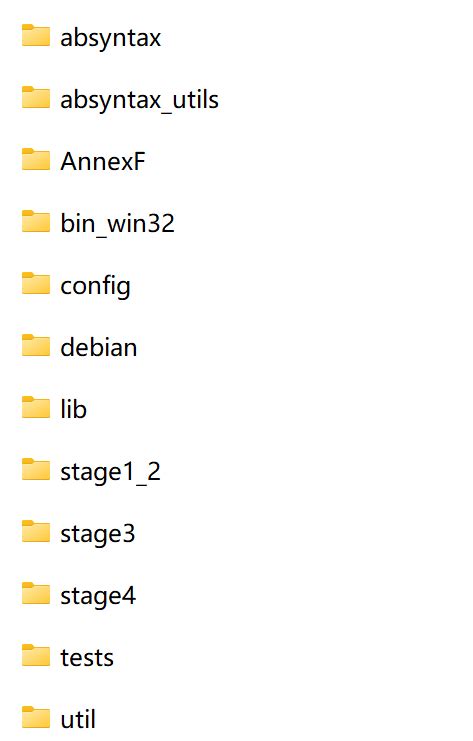Click the absyntax folder icon
473x741 pixels.
click(x=36, y=35)
